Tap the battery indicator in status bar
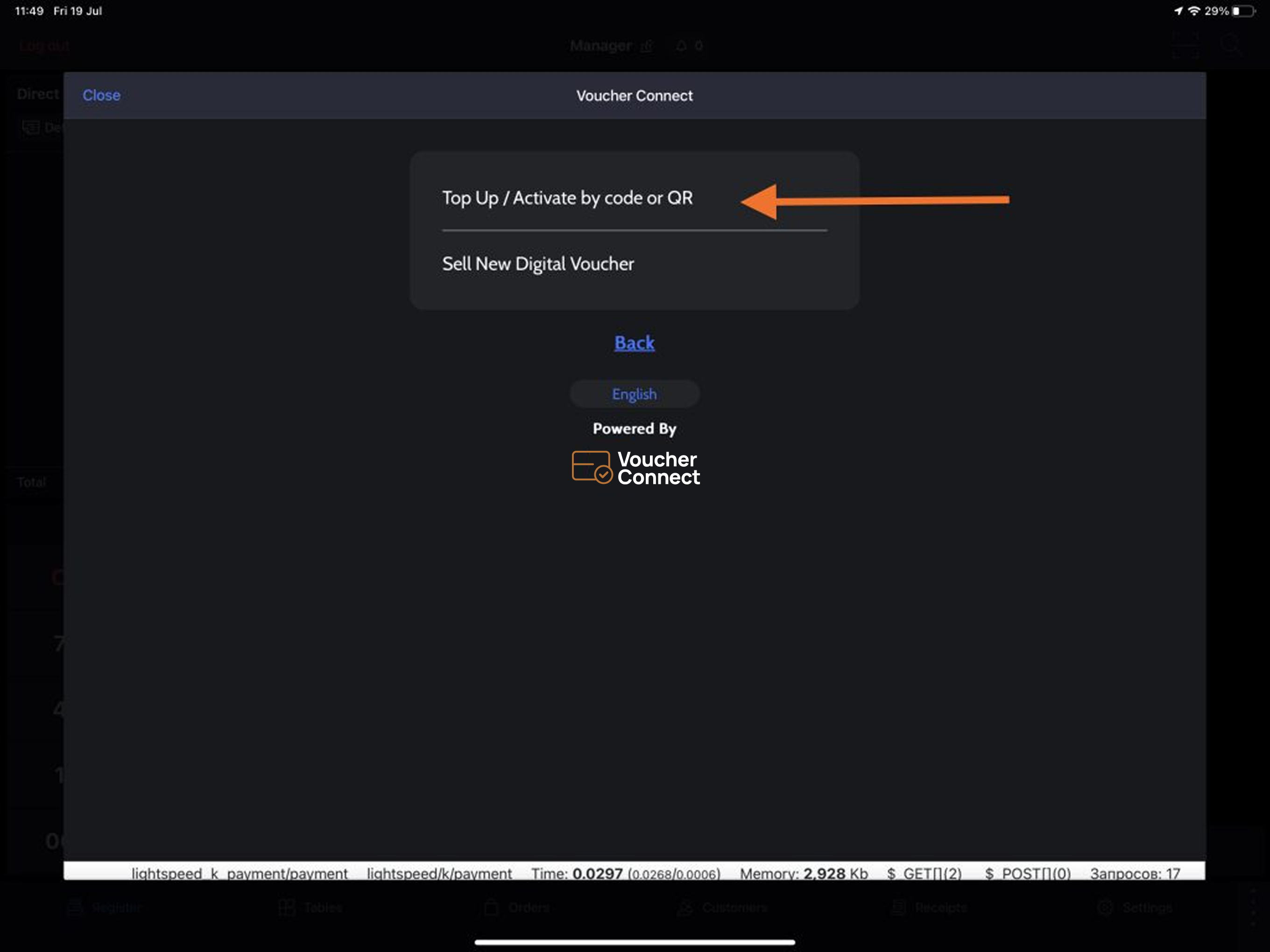The image size is (1270, 952). pyautogui.click(x=1243, y=11)
